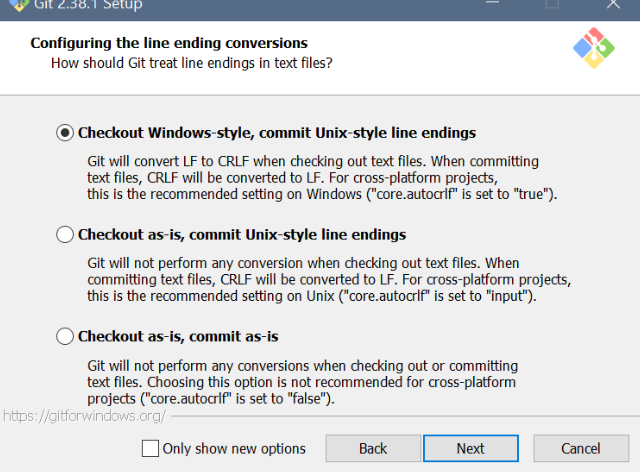Image resolution: width=640 pixels, height=472 pixels.
Task: Click the disabled maximize window button
Action: (552, 3)
